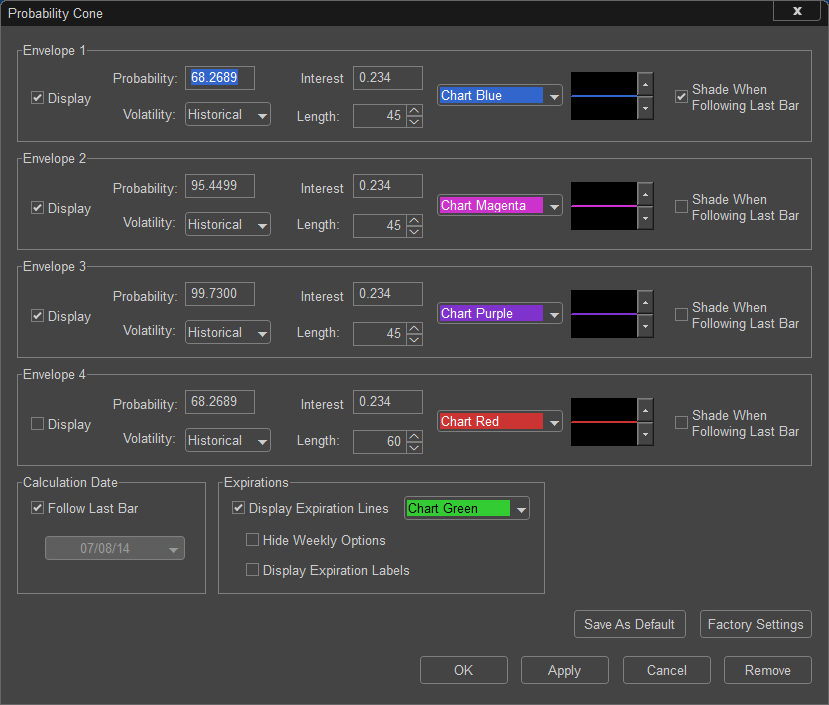This screenshot has width=829, height=705.
Task: Increase Envelope 1 line thickness with up arrow
Action: (x=645, y=84)
